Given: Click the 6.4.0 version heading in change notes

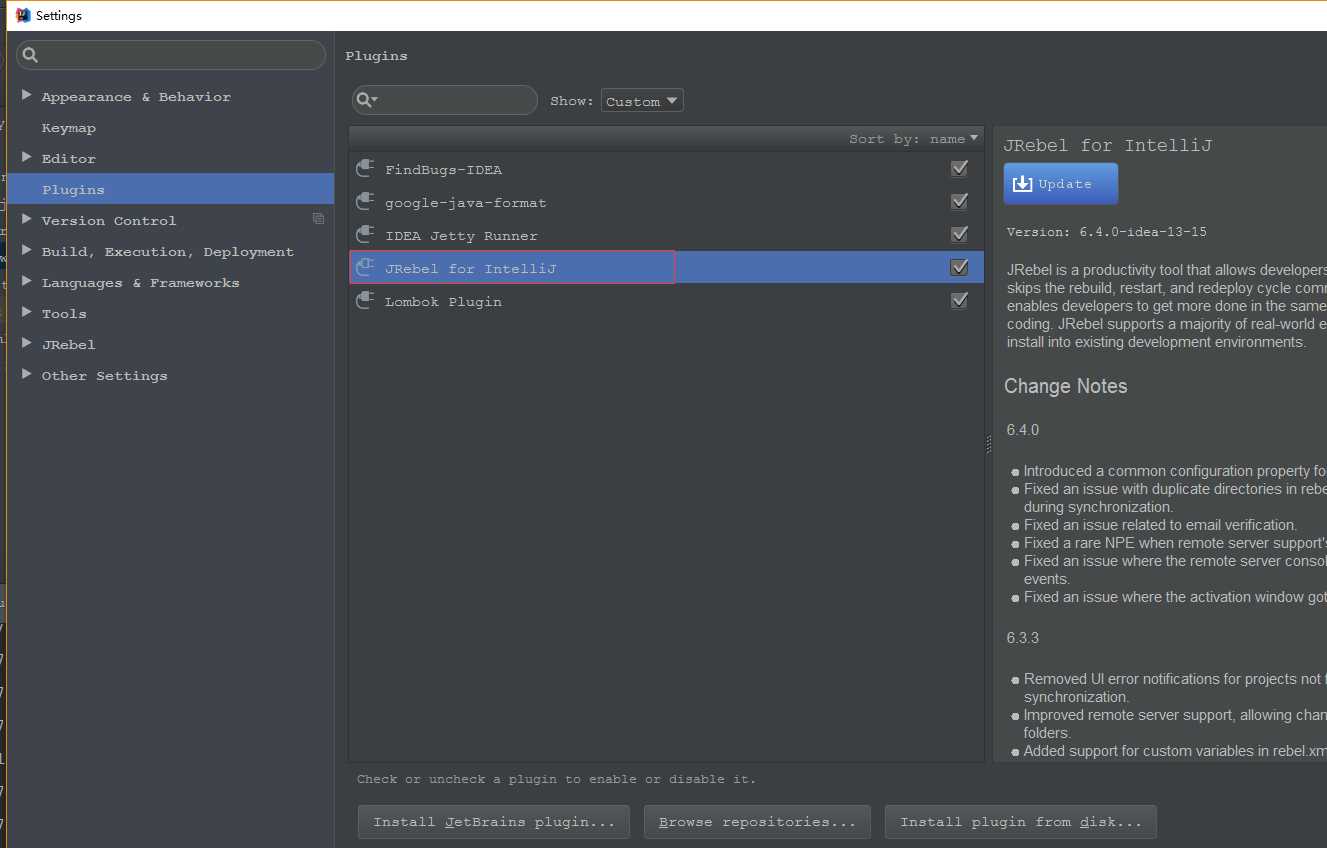Looking at the screenshot, I should point(1023,430).
